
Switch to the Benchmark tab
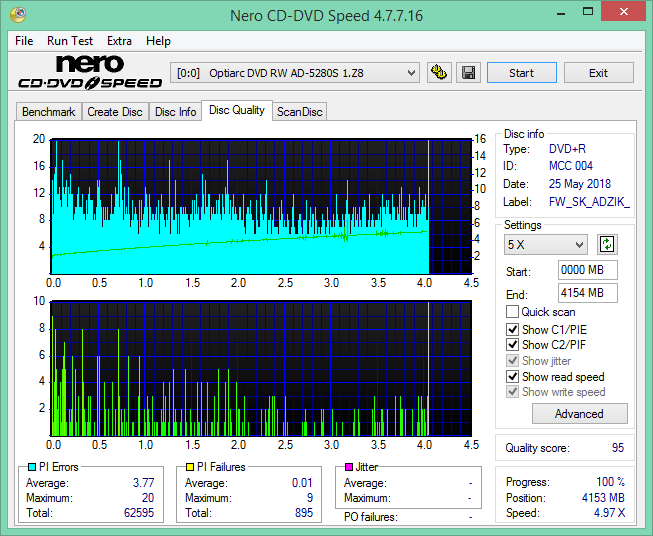click(48, 112)
